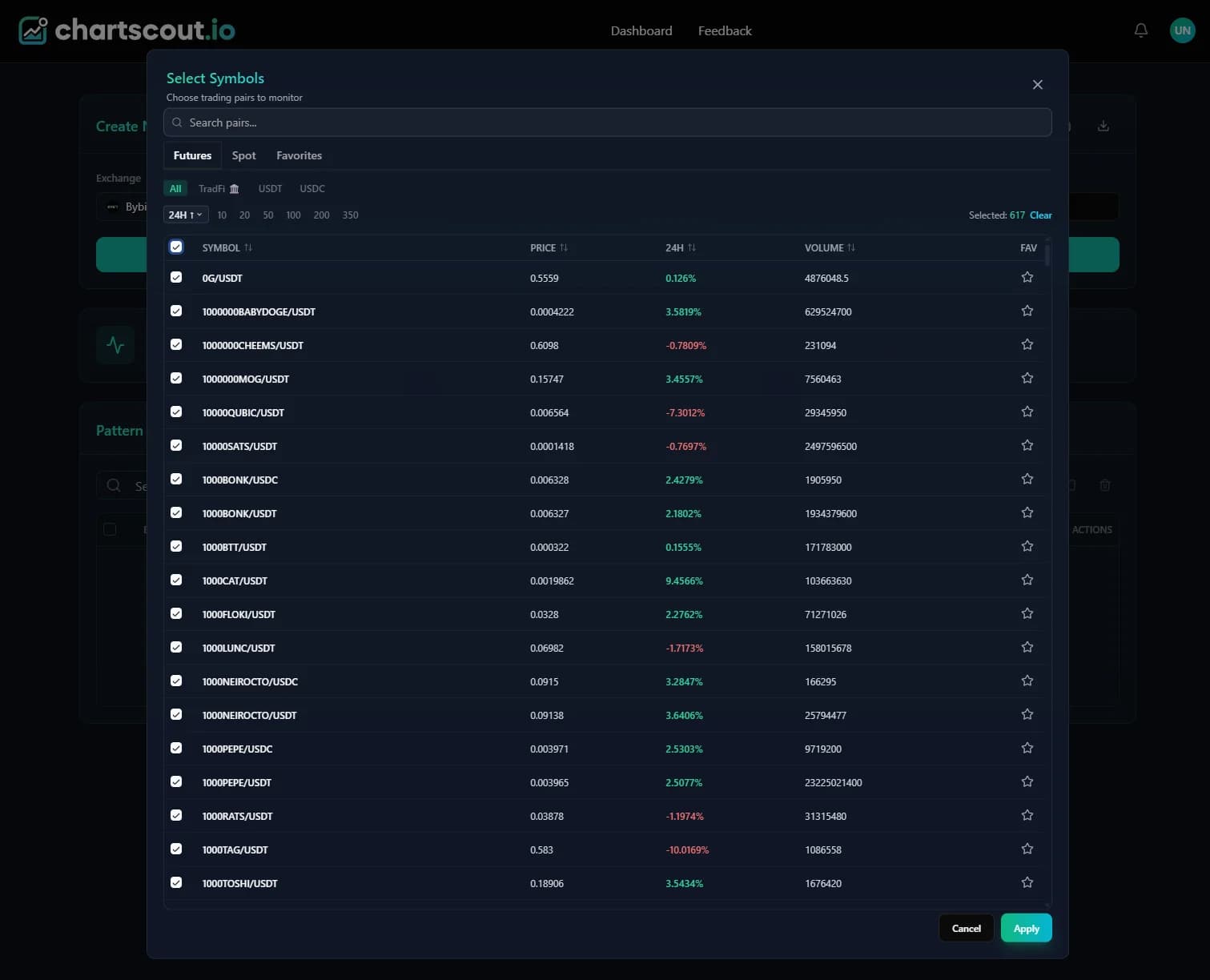The width and height of the screenshot is (1210, 980).
Task: Switch to the Spot tab
Action: [x=243, y=155]
